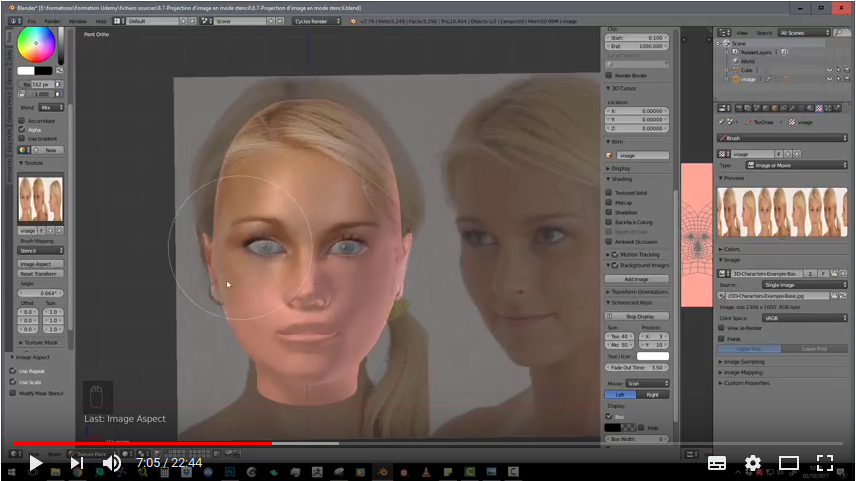Swap foreground and background colors icon
Screen dimensions: 856x481
coord(60,70)
